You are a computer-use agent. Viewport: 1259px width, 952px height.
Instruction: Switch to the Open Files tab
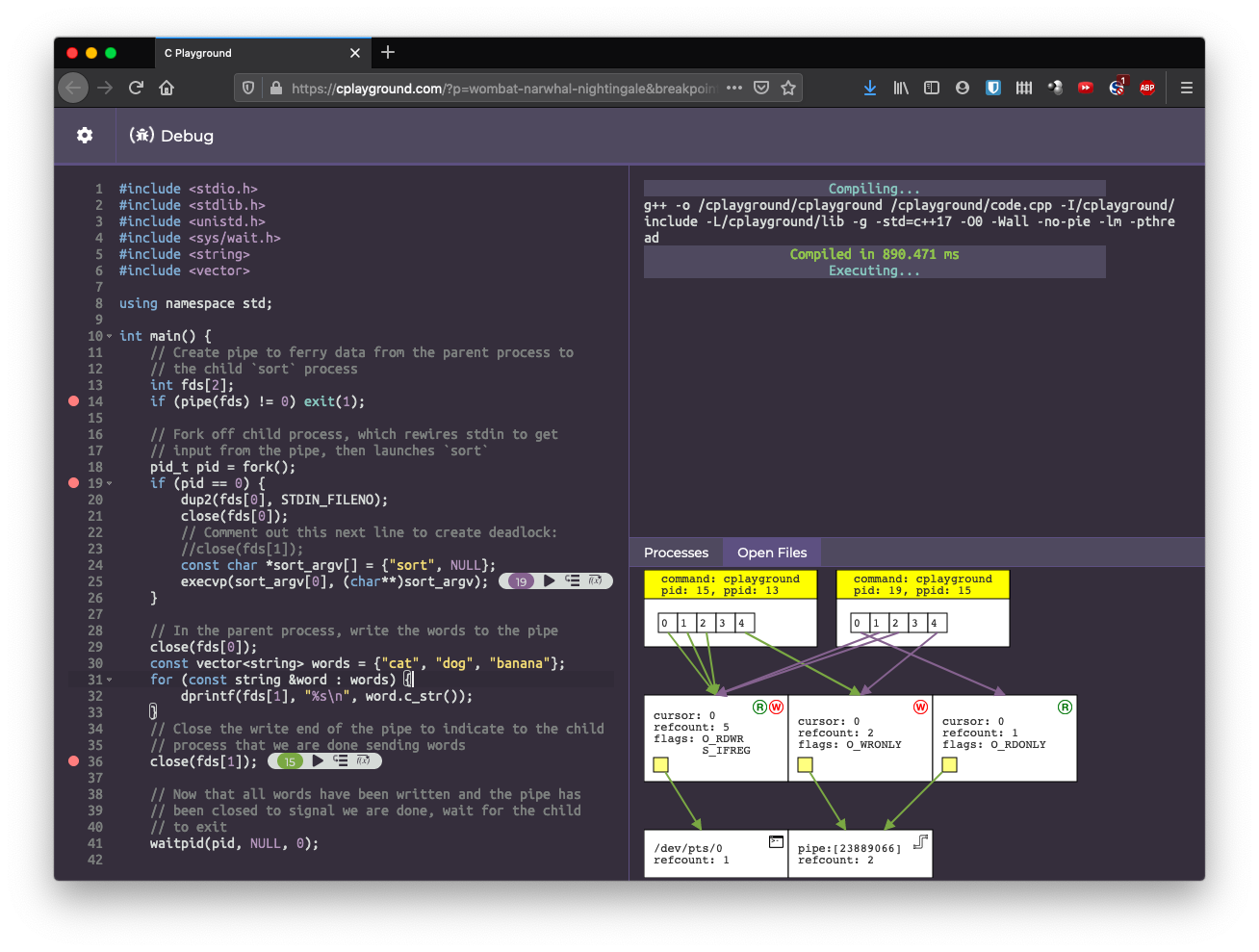(x=771, y=552)
